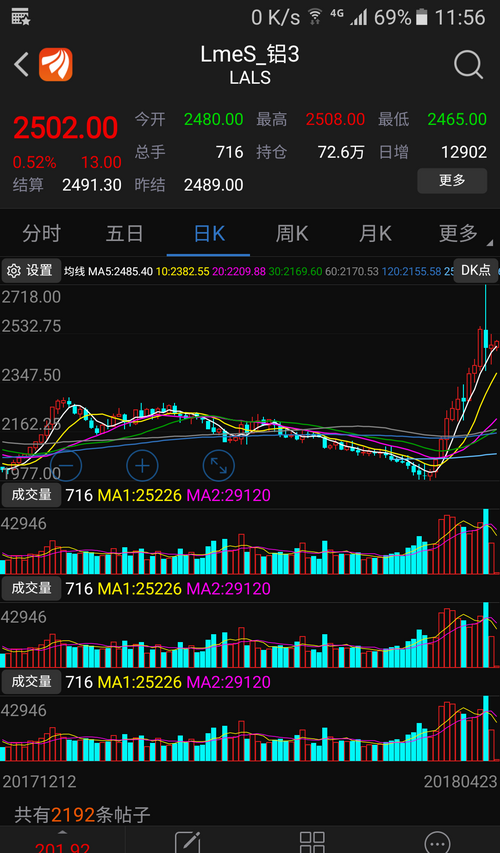The image size is (500, 853).
Task: Open the 设置 gear settings button
Action: point(31,270)
